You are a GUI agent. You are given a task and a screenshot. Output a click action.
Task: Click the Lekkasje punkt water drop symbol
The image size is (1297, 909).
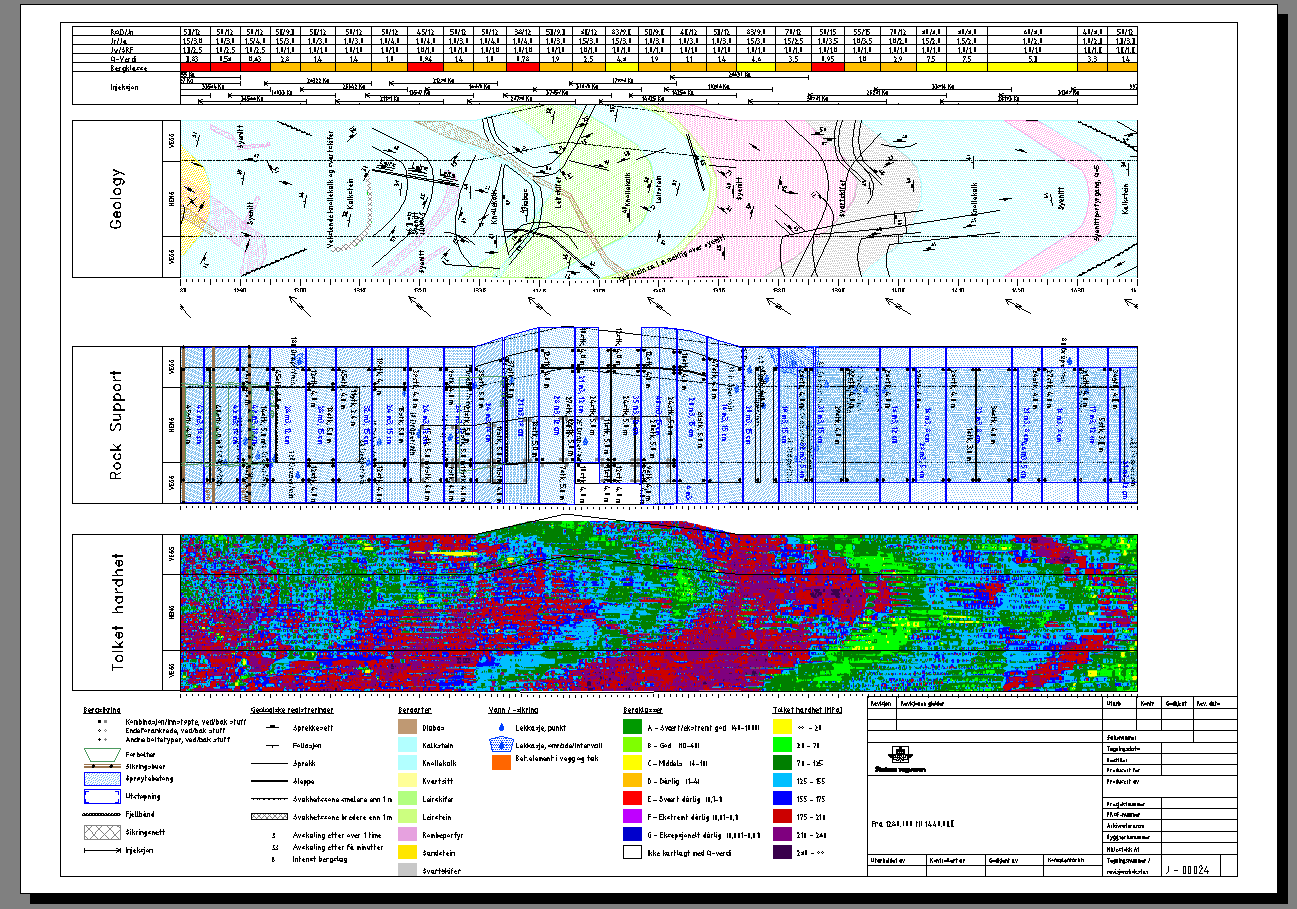tap(501, 727)
